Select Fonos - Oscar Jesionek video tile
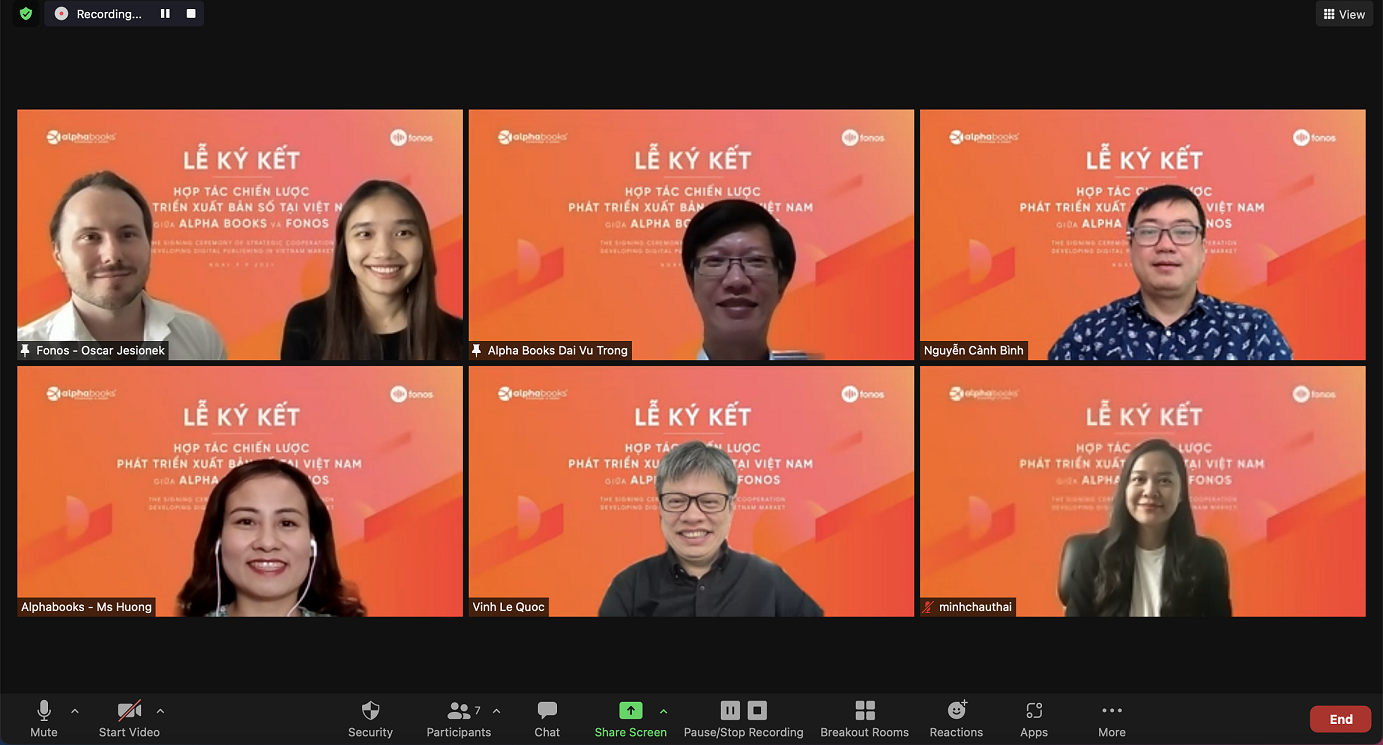The width and height of the screenshot is (1383, 745). tap(240, 235)
